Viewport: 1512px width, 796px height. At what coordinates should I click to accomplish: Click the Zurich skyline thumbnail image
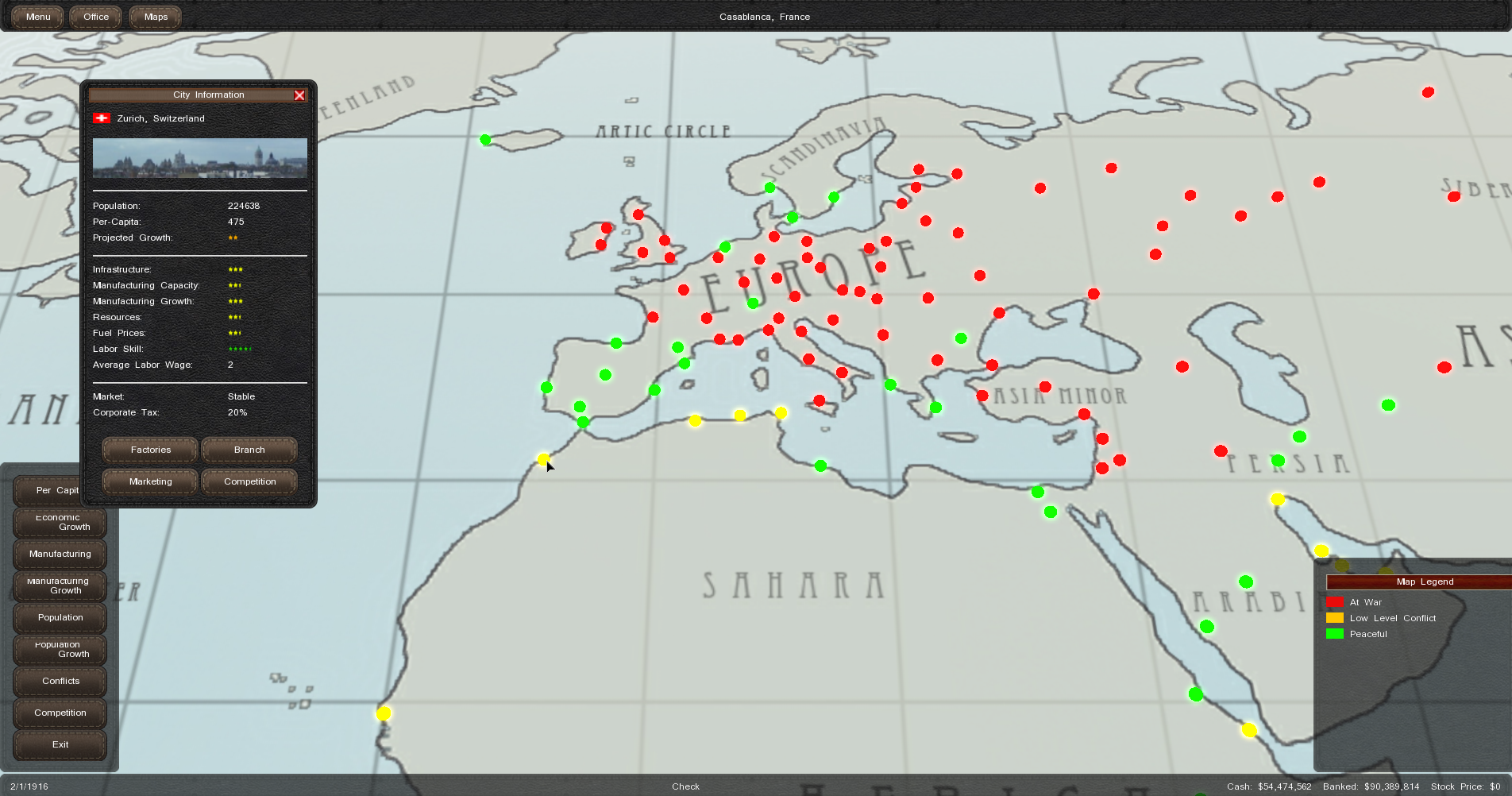click(200, 158)
